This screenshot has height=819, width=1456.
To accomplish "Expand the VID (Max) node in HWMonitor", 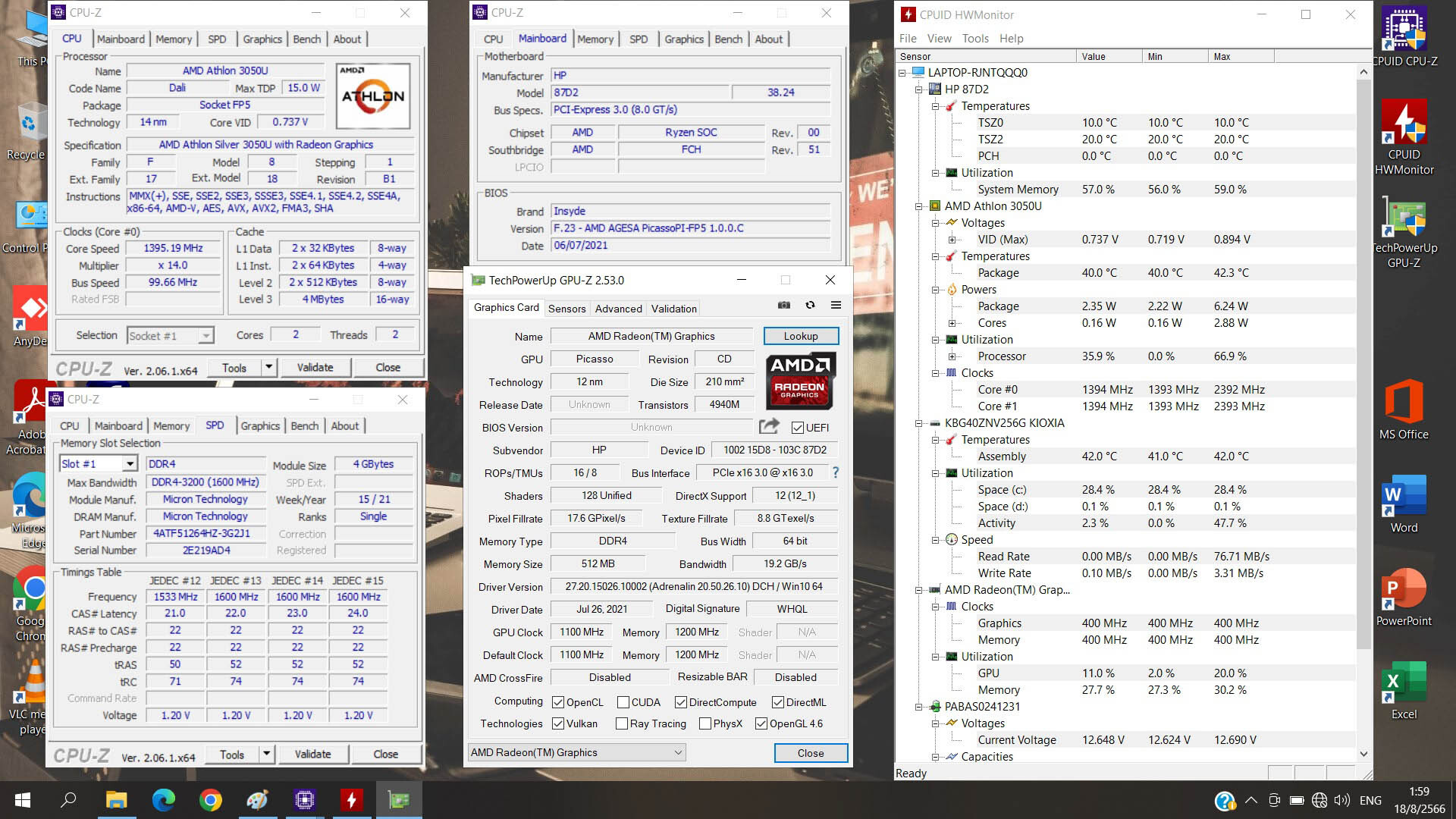I will click(952, 240).
